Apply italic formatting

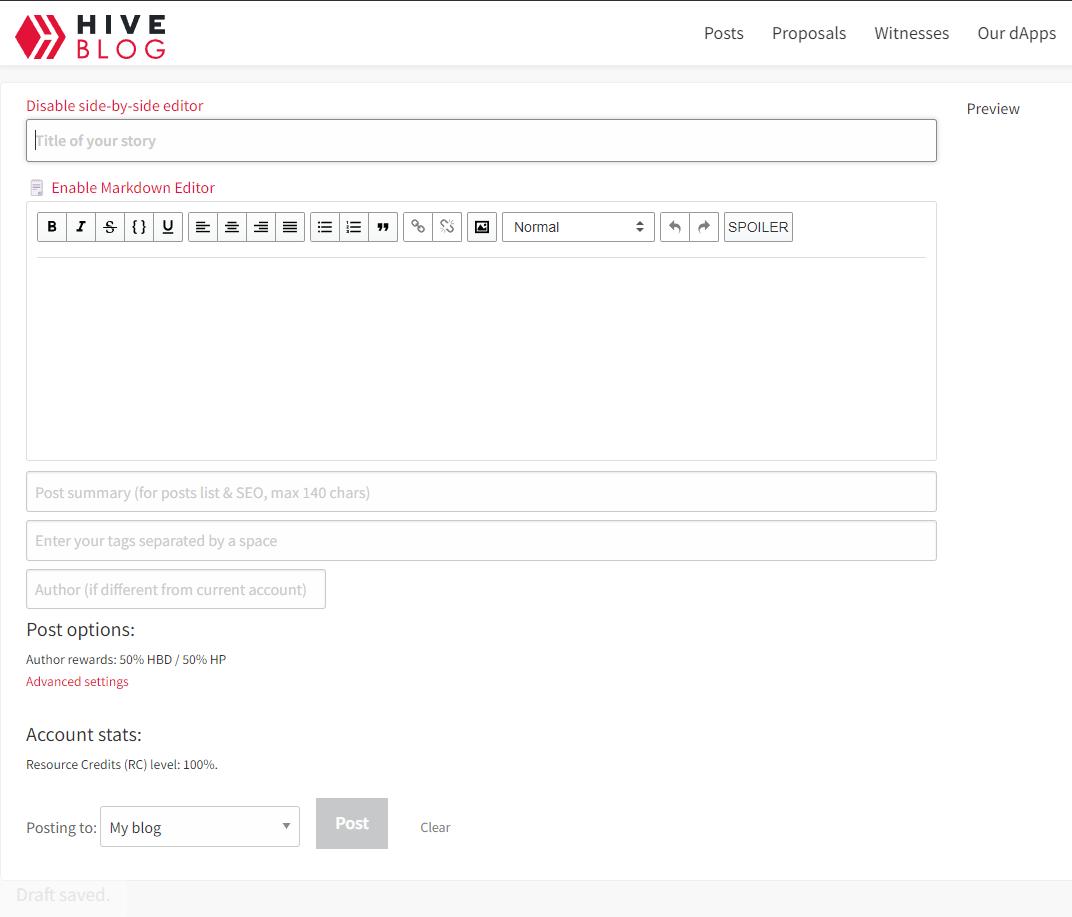click(81, 227)
